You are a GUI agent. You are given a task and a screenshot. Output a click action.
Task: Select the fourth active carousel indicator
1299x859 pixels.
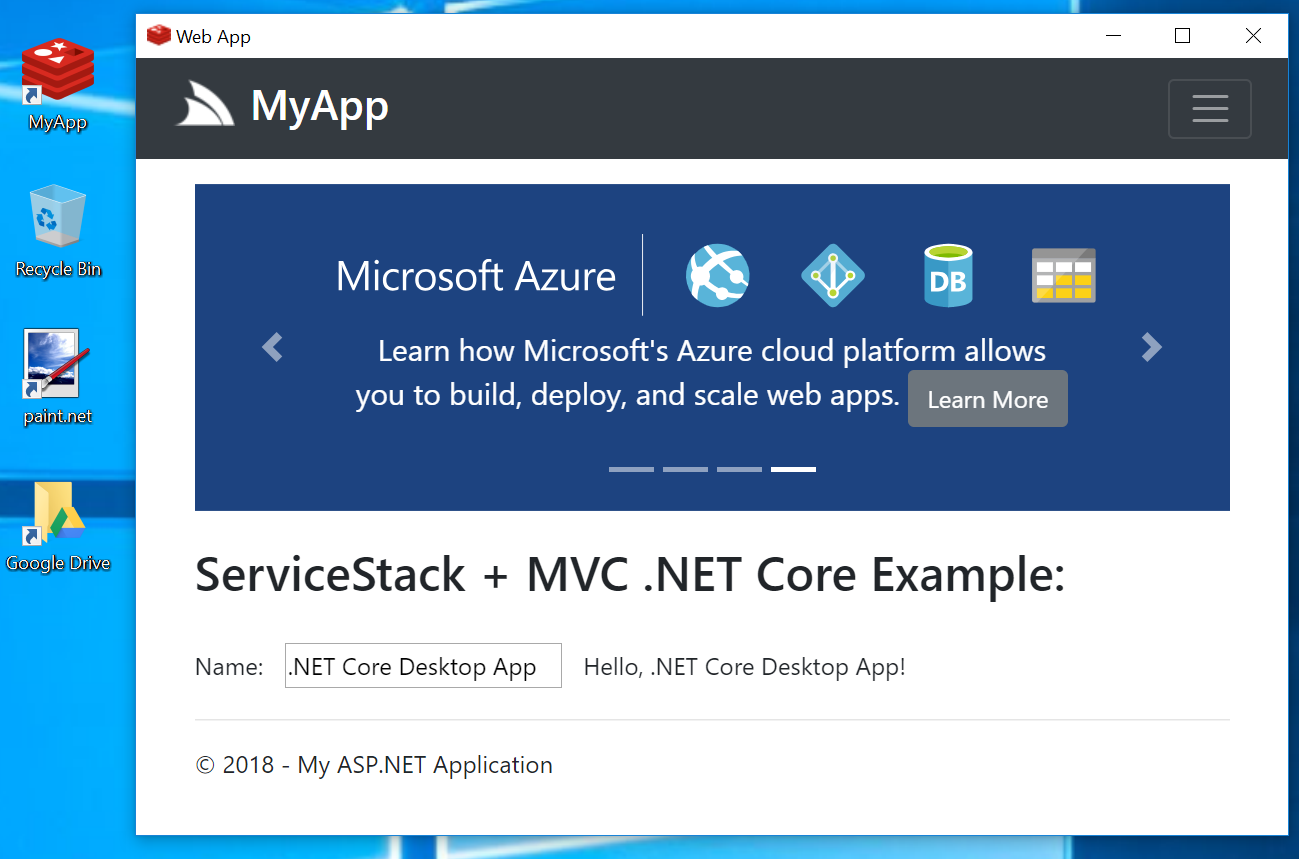(793, 469)
